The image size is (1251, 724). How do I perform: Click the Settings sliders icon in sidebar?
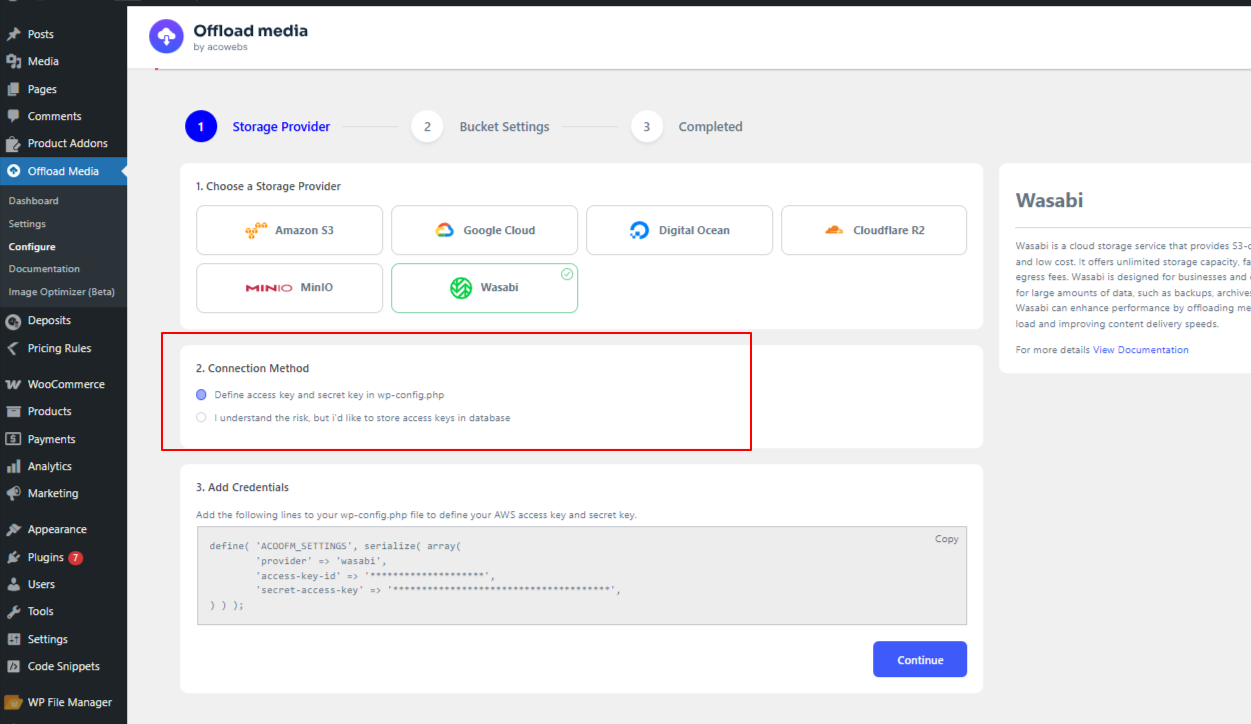(x=13, y=639)
